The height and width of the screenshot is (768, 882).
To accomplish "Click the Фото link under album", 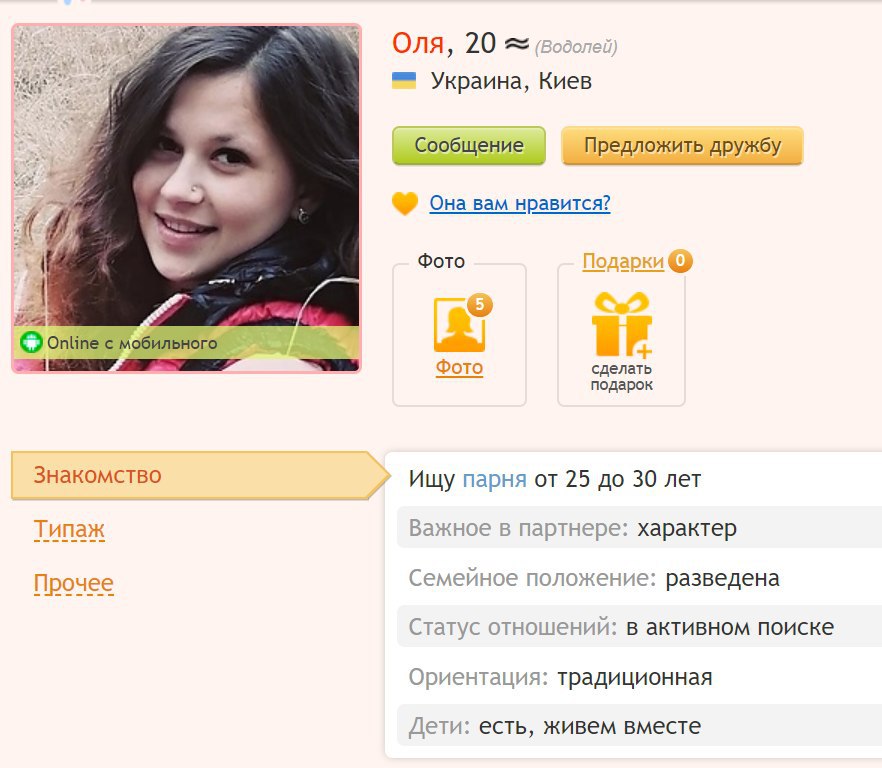I will (459, 367).
